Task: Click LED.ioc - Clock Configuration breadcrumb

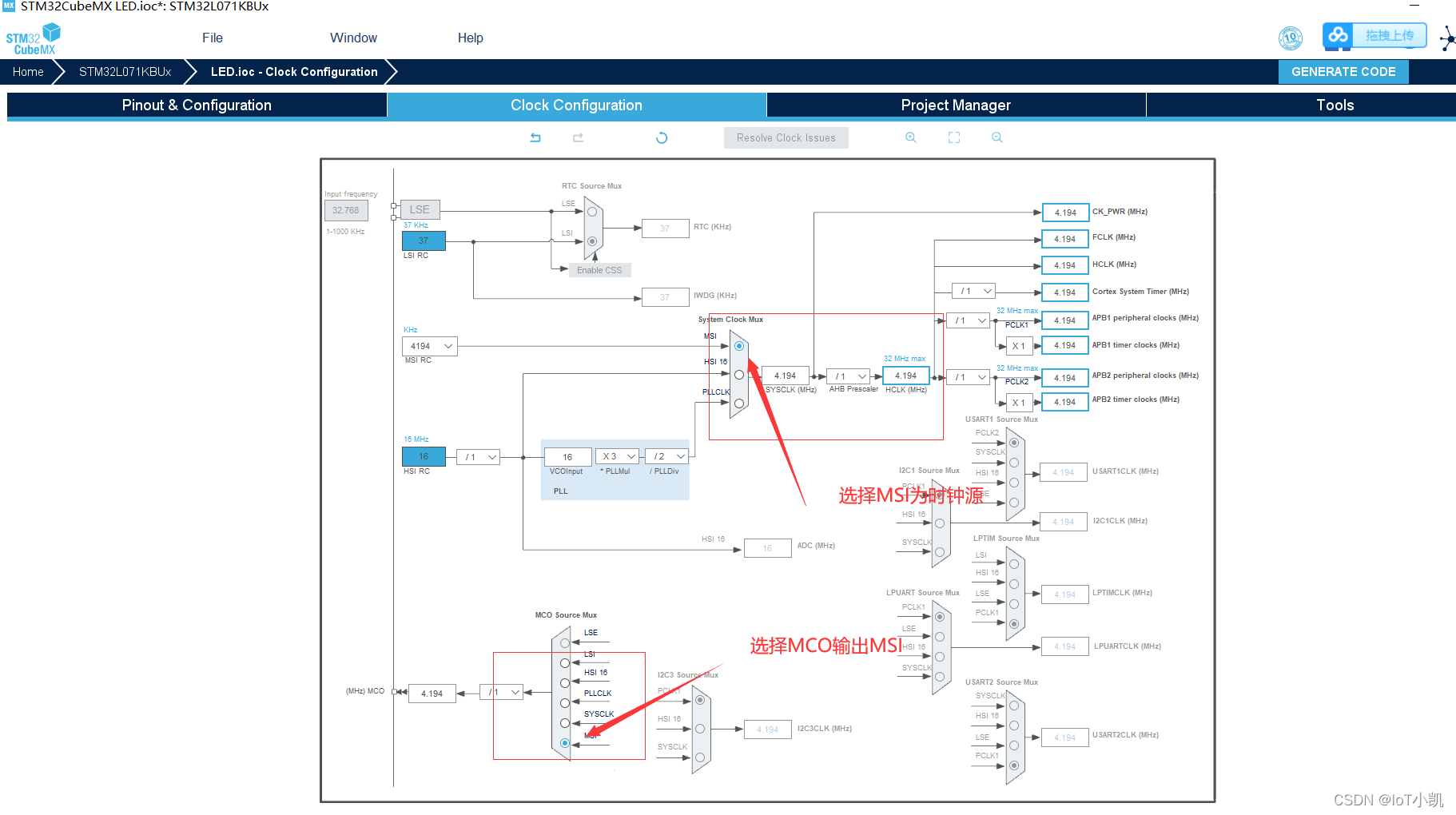Action: click(x=294, y=72)
